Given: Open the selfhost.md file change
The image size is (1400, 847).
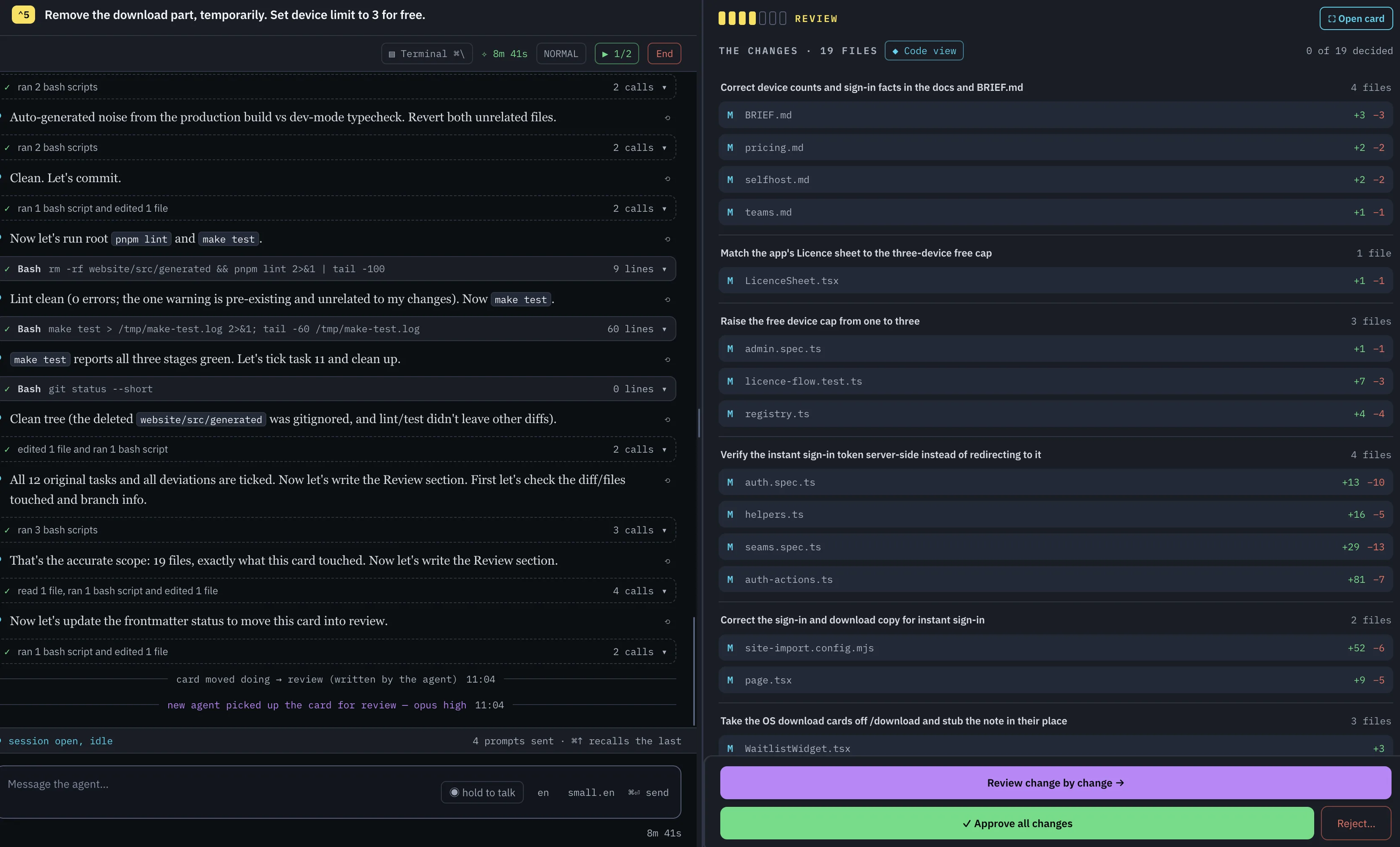Looking at the screenshot, I should coord(1055,180).
